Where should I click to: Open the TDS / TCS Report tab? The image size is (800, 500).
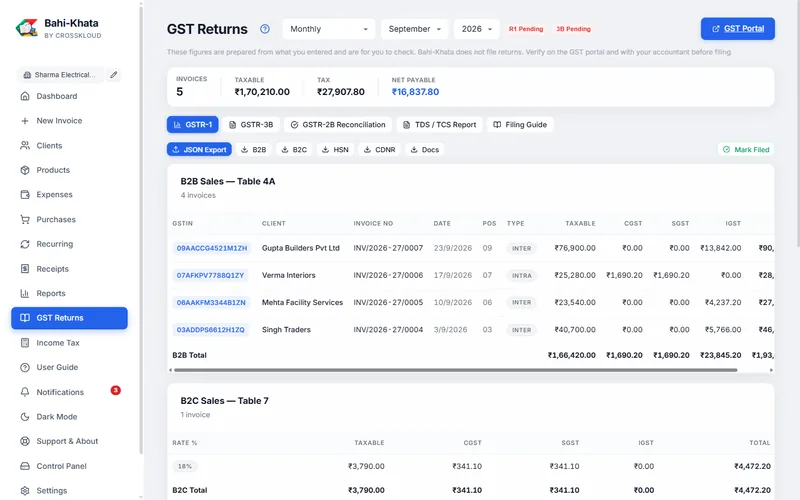pyautogui.click(x=439, y=124)
